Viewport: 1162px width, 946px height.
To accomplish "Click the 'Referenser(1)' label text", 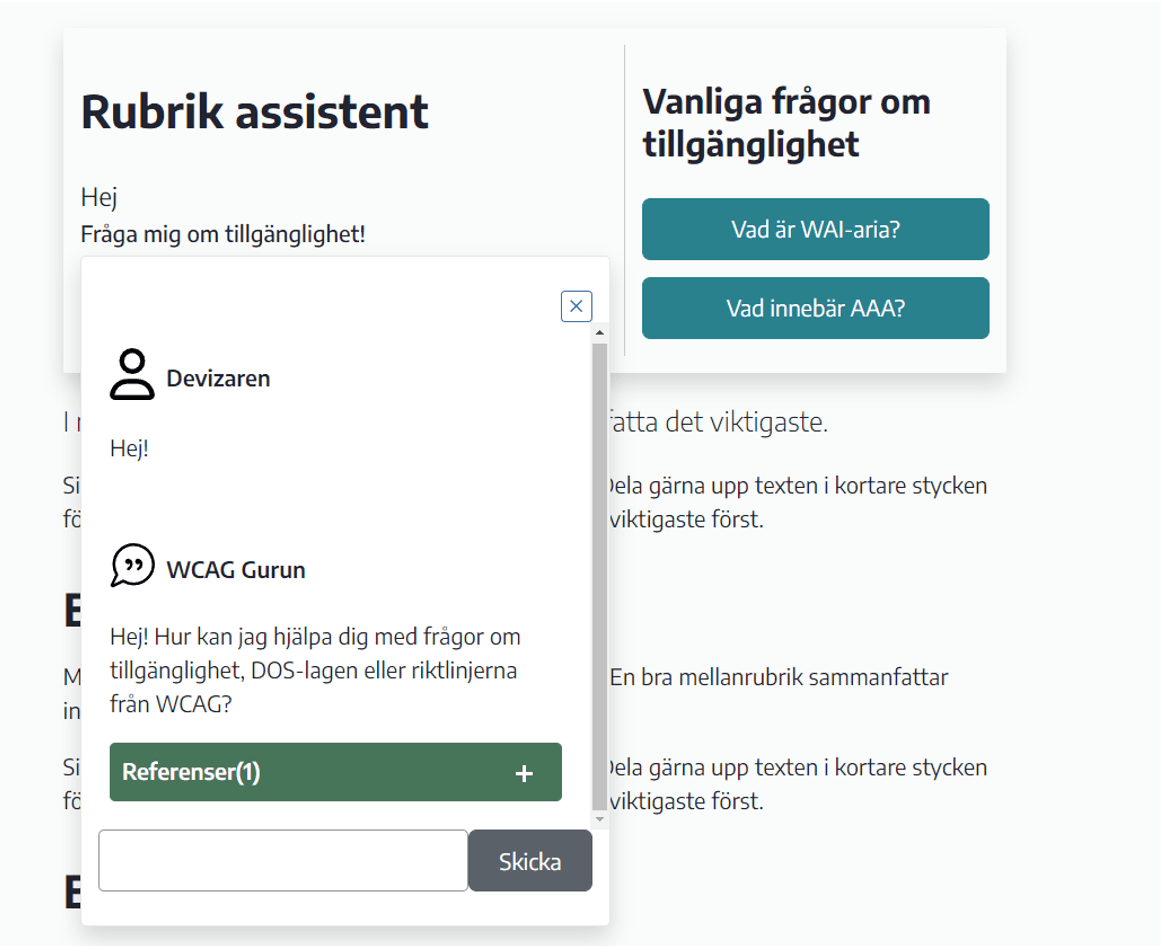I will [x=191, y=772].
